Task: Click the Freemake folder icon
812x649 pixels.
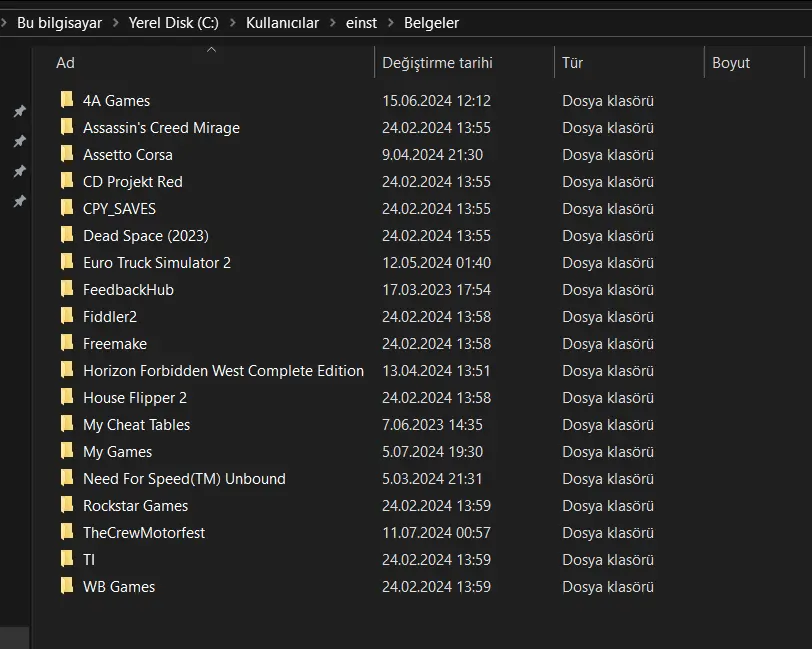Action: (x=67, y=342)
